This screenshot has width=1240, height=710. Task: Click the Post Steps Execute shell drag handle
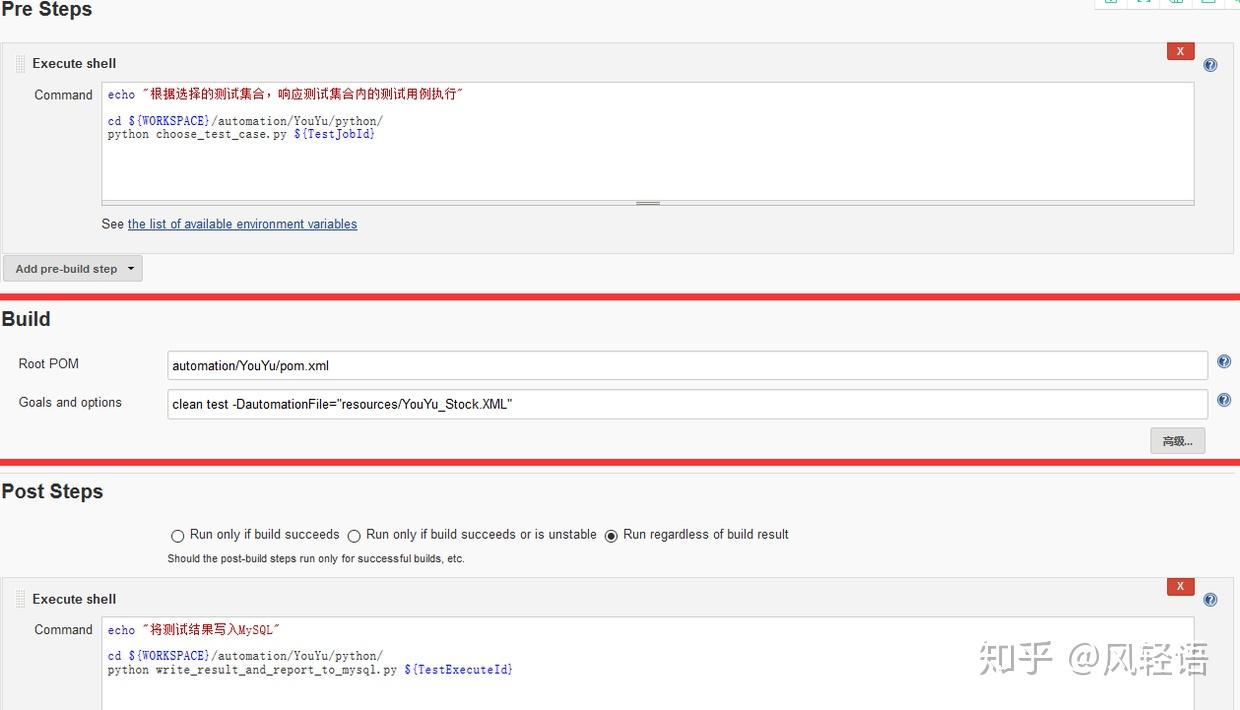20,599
